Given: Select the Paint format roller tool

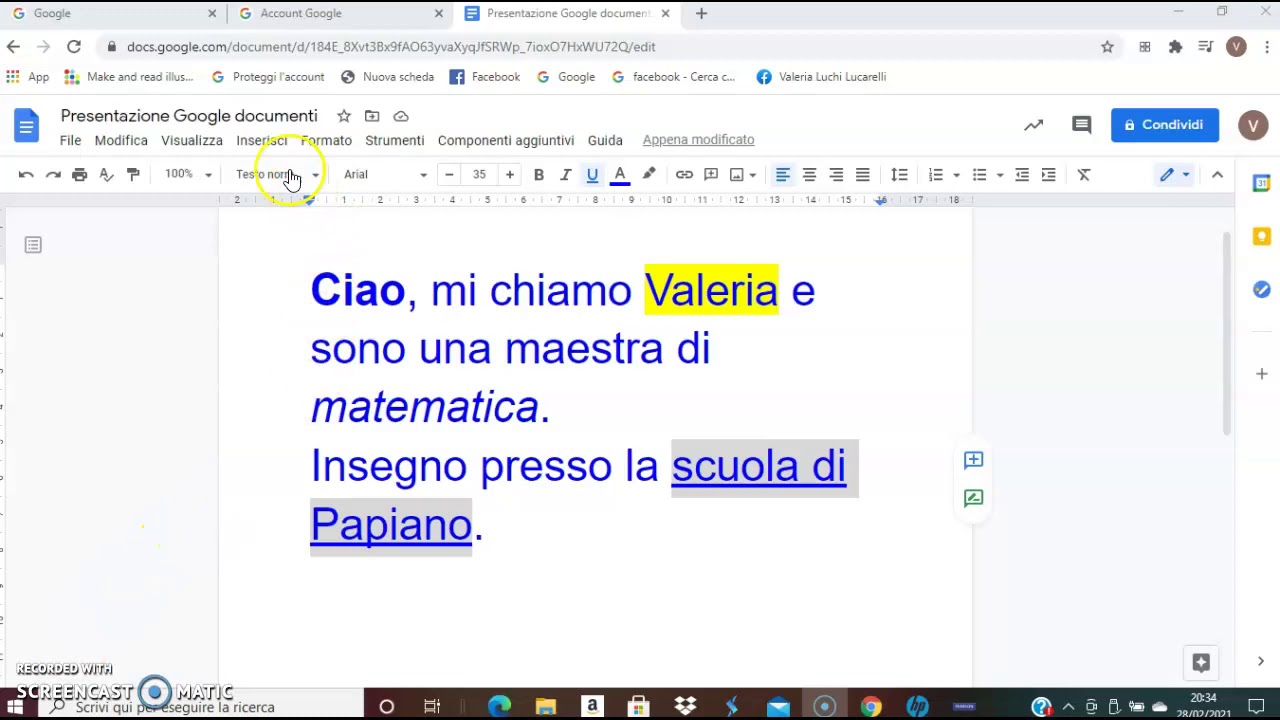Looking at the screenshot, I should pyautogui.click(x=133, y=175).
